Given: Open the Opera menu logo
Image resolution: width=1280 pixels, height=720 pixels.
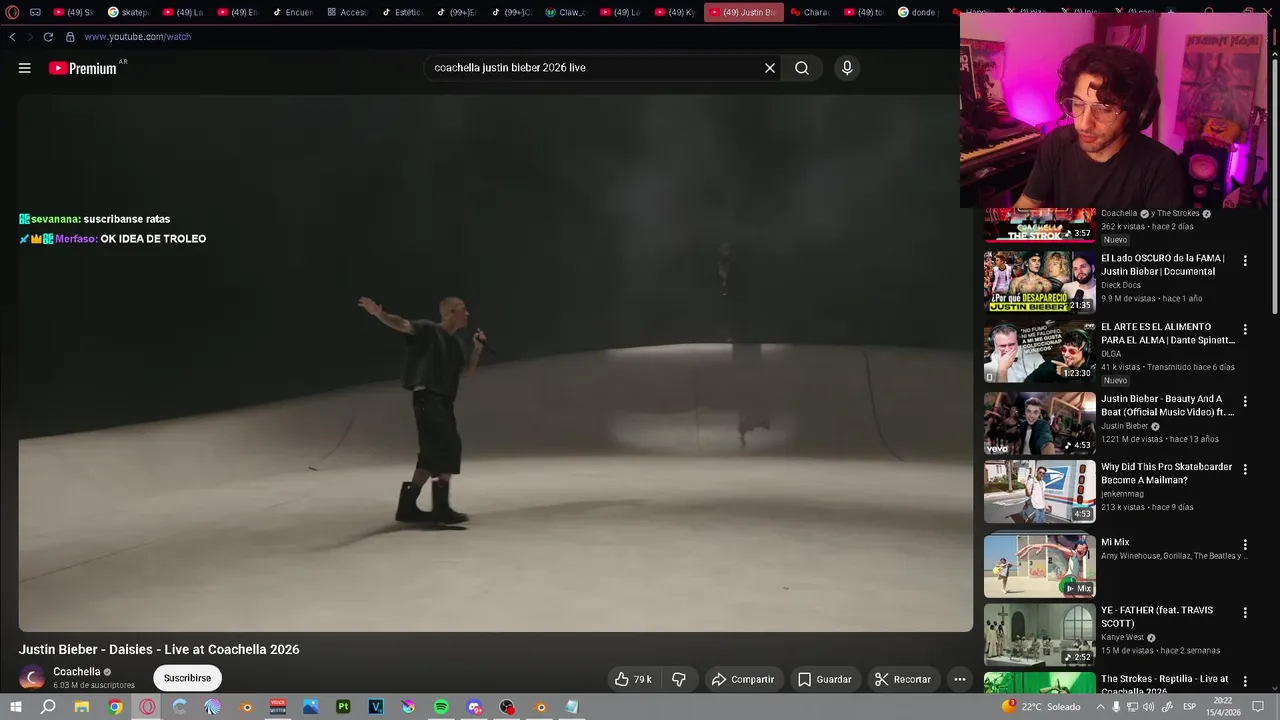Looking at the screenshot, I should pyautogui.click(x=12, y=12).
